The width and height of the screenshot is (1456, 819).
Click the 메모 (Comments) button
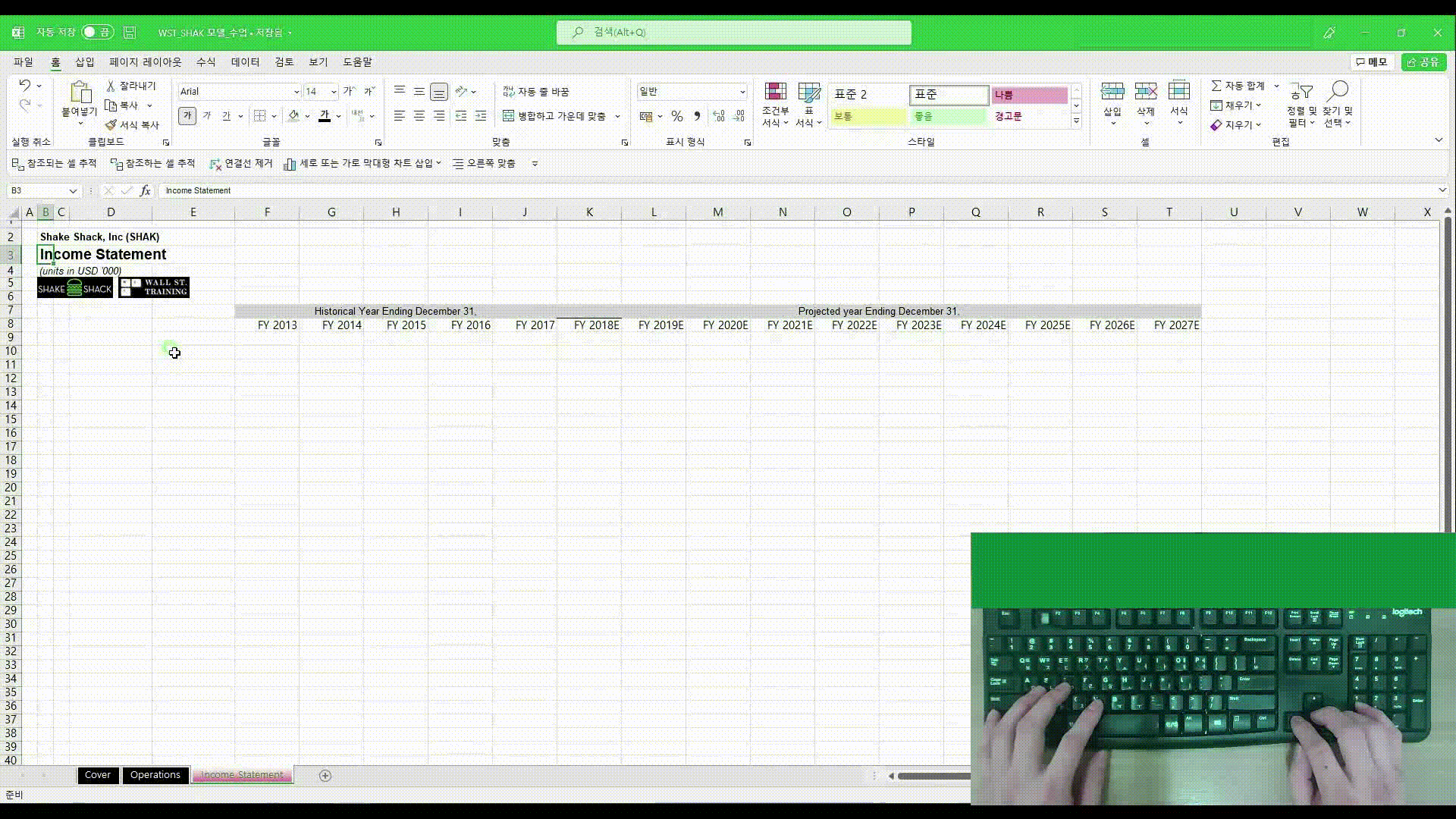coord(1371,61)
